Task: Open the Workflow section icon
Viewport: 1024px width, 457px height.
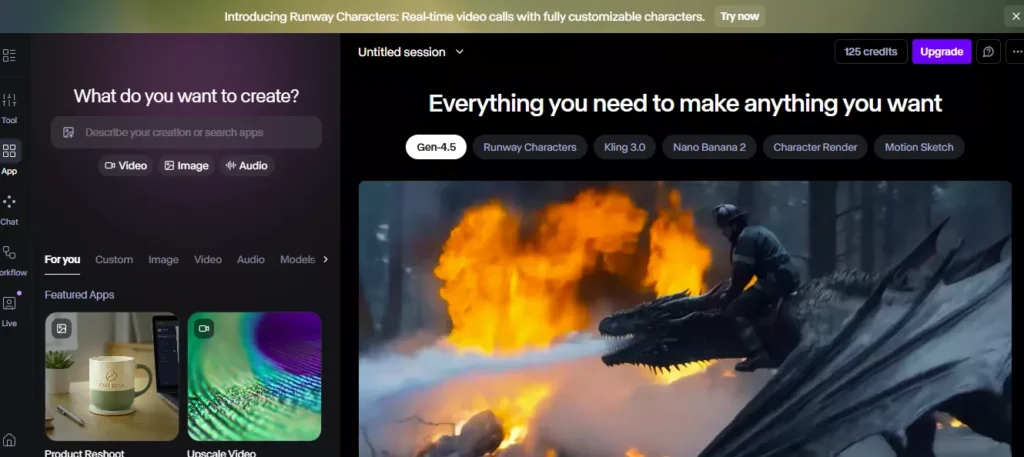Action: pos(10,254)
